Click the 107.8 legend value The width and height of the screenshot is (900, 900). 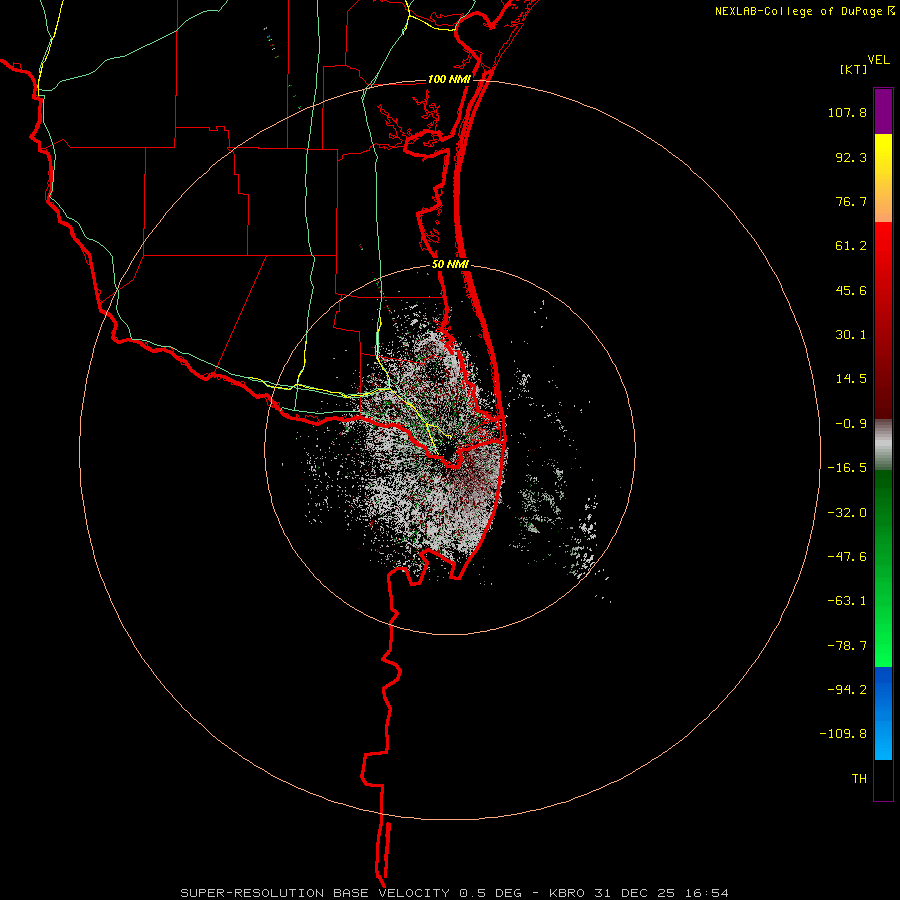[x=847, y=112]
